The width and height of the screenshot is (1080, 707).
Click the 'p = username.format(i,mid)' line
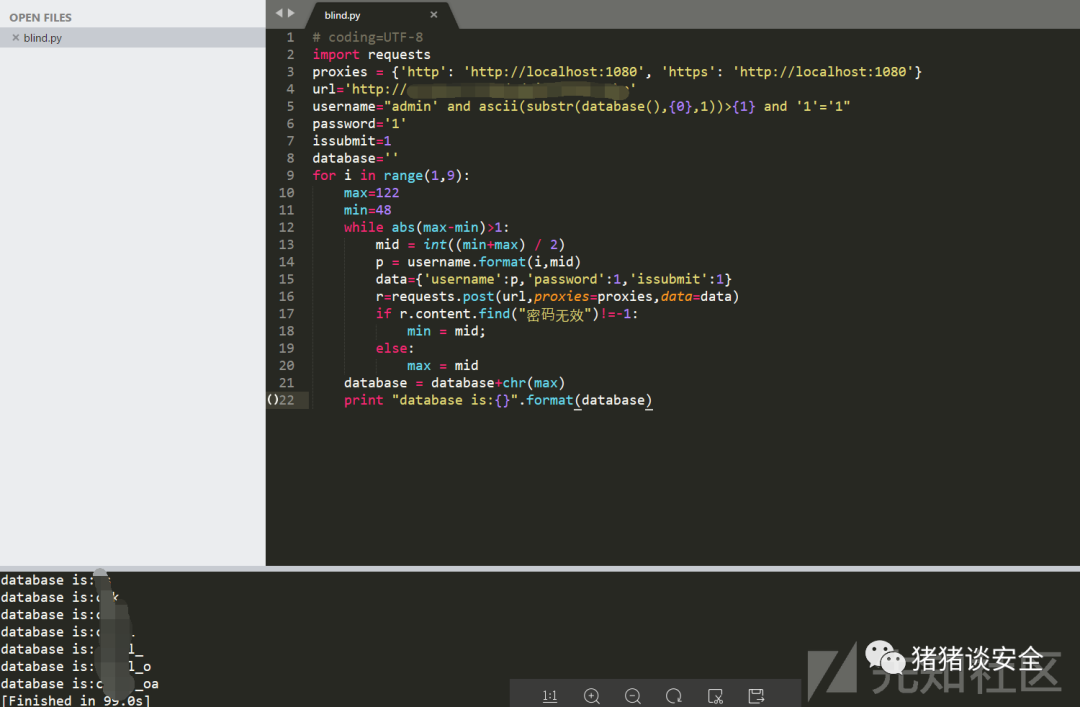pyautogui.click(x=478, y=262)
